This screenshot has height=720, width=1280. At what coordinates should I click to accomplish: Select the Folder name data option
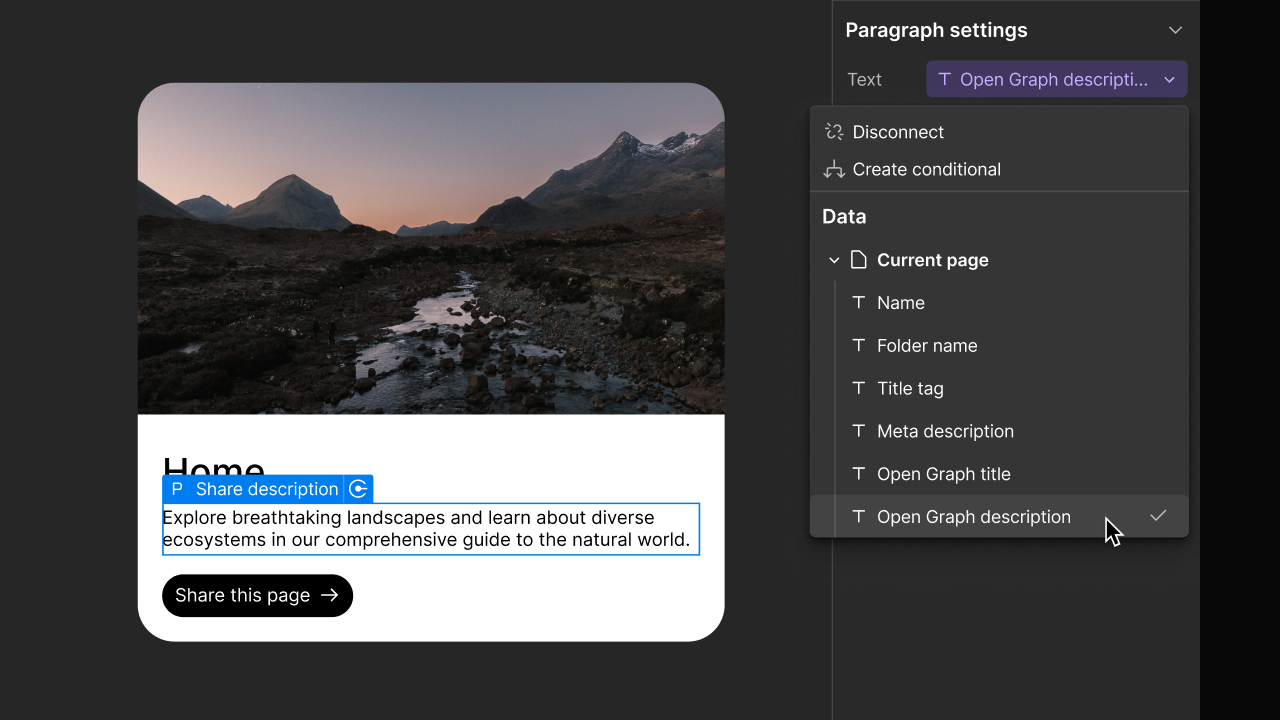pyautogui.click(x=927, y=345)
